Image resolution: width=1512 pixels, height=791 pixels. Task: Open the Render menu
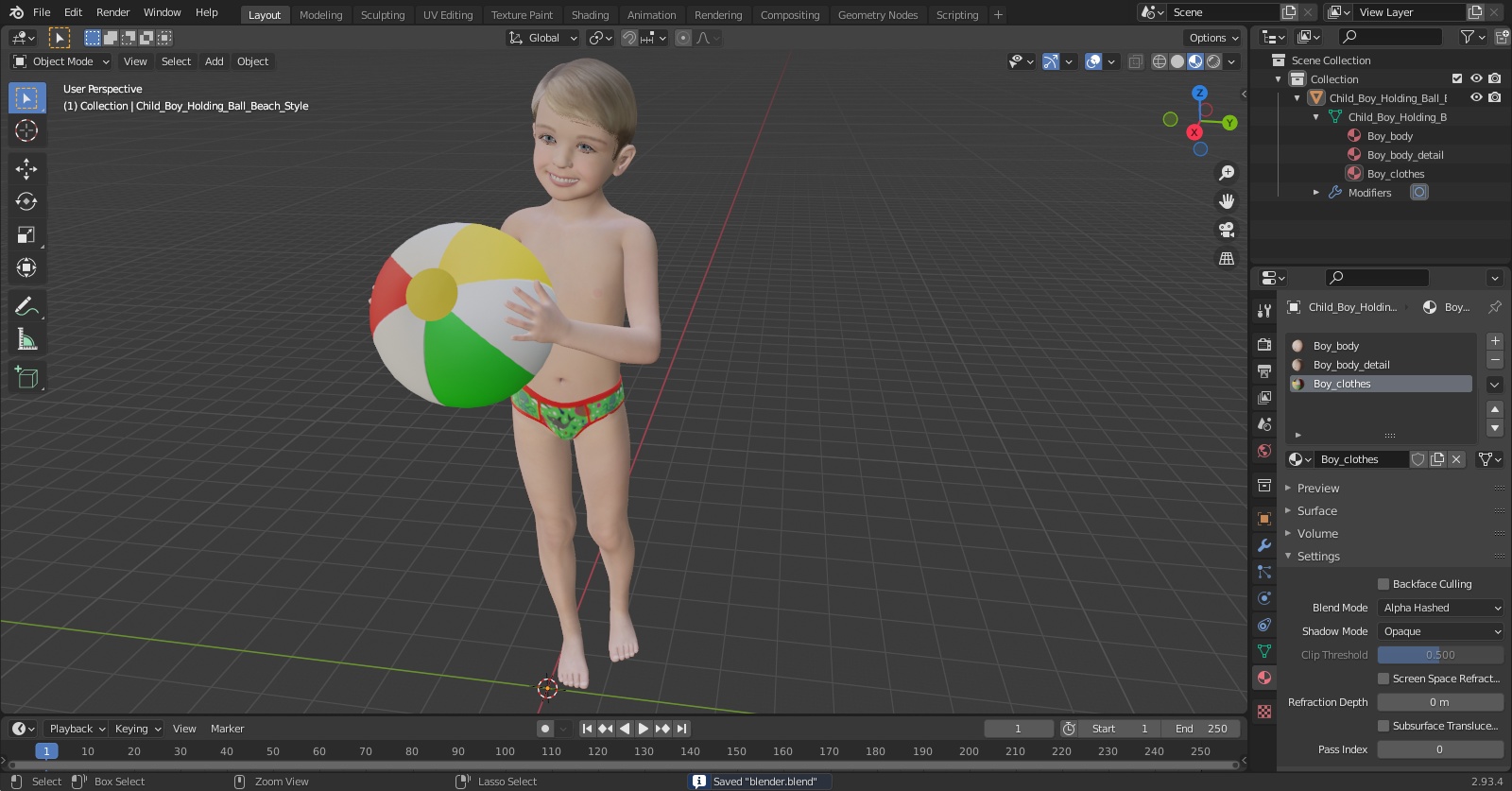tap(112, 12)
